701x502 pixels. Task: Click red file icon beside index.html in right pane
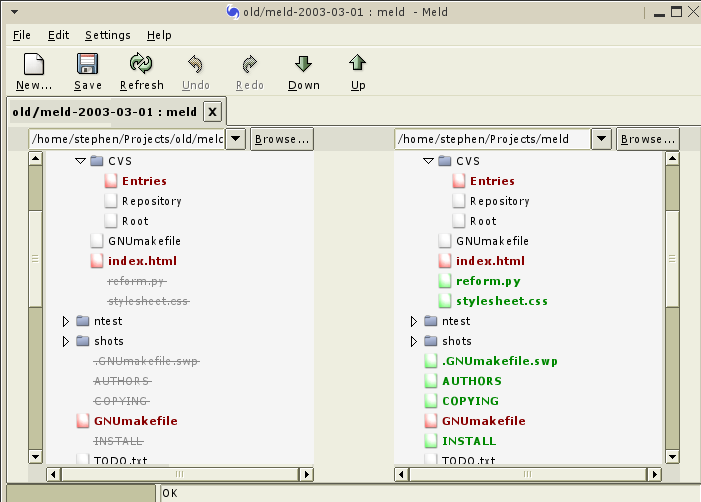(x=444, y=261)
